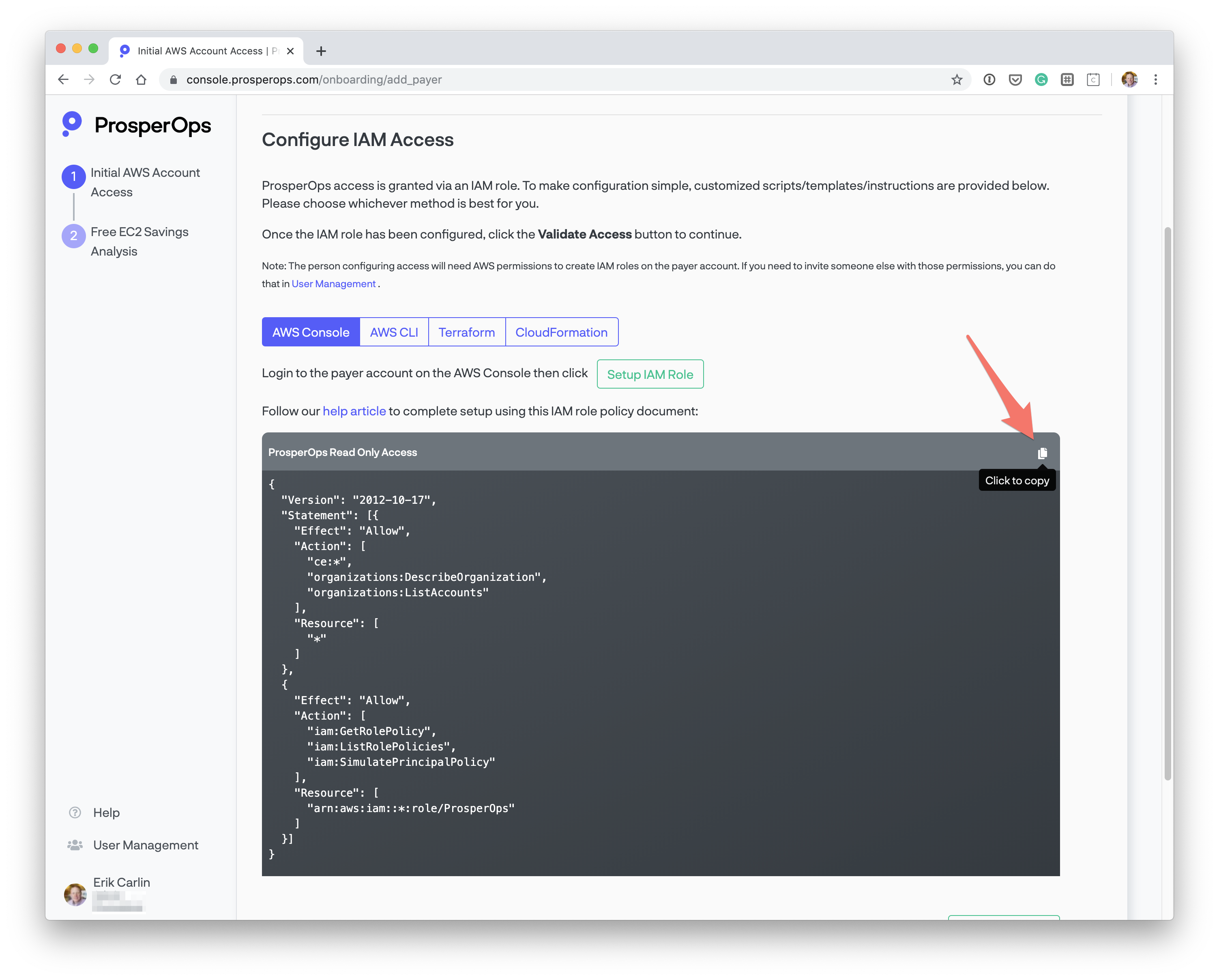Select Initial AWS Account Access step

click(x=145, y=182)
